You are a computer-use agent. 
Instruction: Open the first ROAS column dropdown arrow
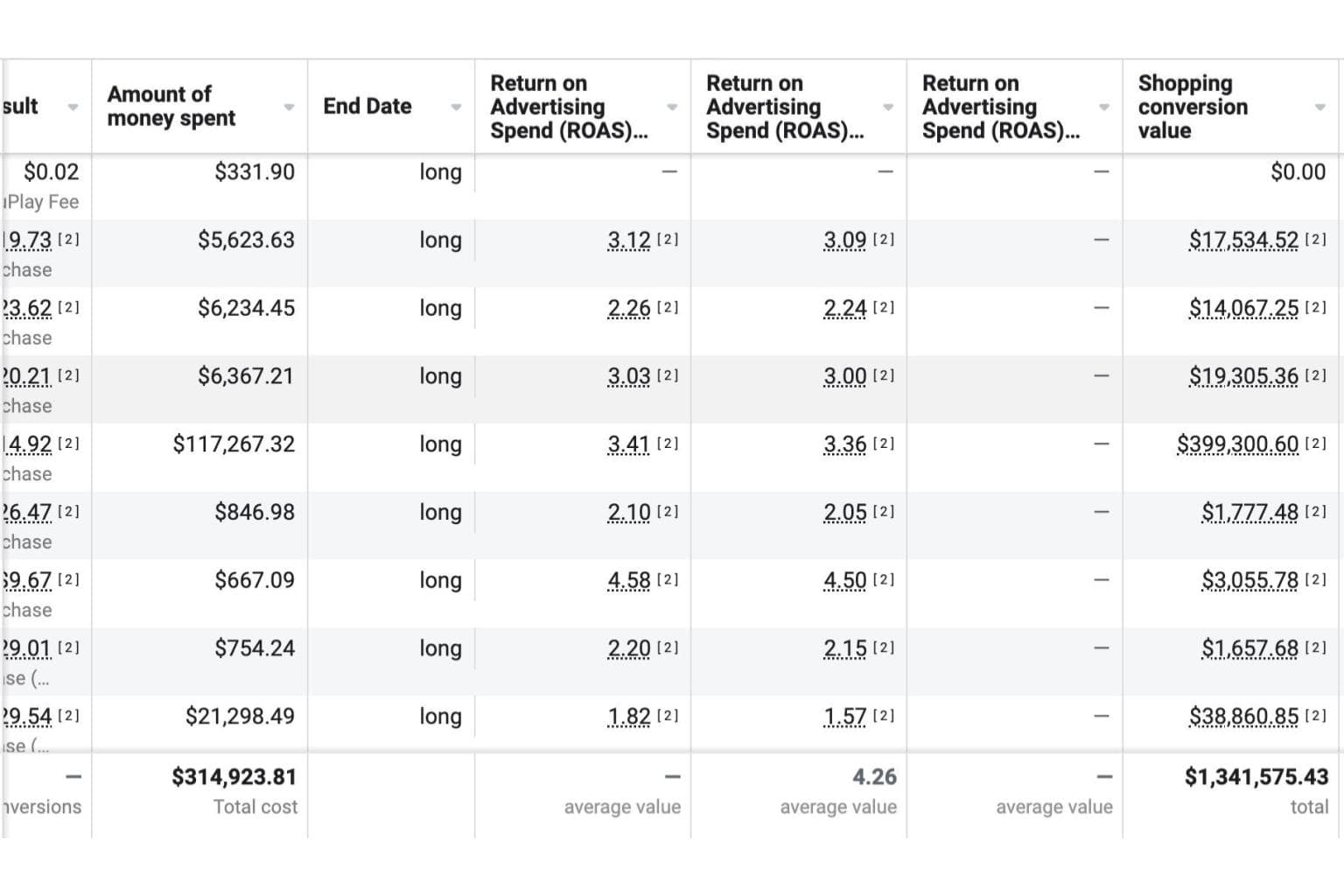(672, 108)
